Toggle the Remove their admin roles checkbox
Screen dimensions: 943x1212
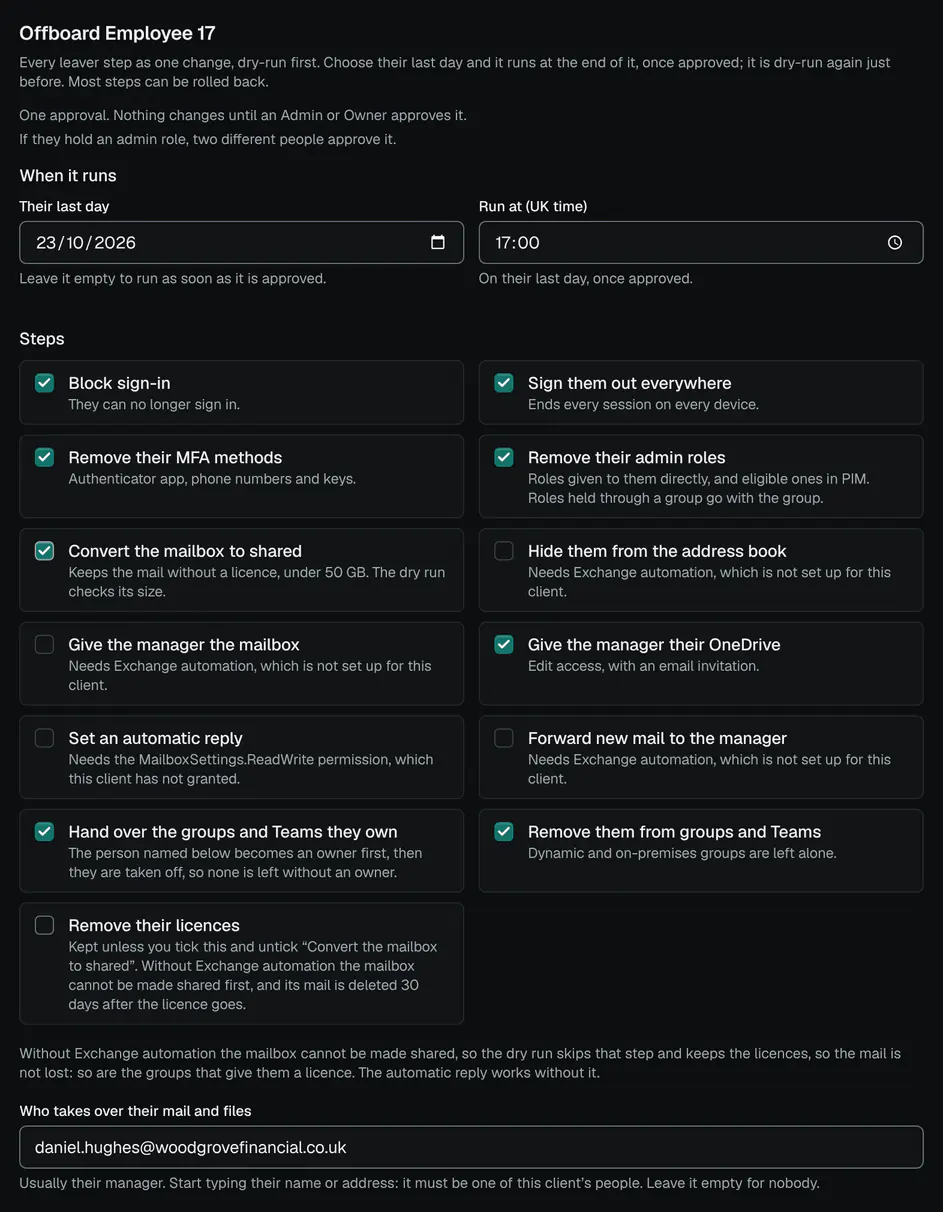click(504, 457)
